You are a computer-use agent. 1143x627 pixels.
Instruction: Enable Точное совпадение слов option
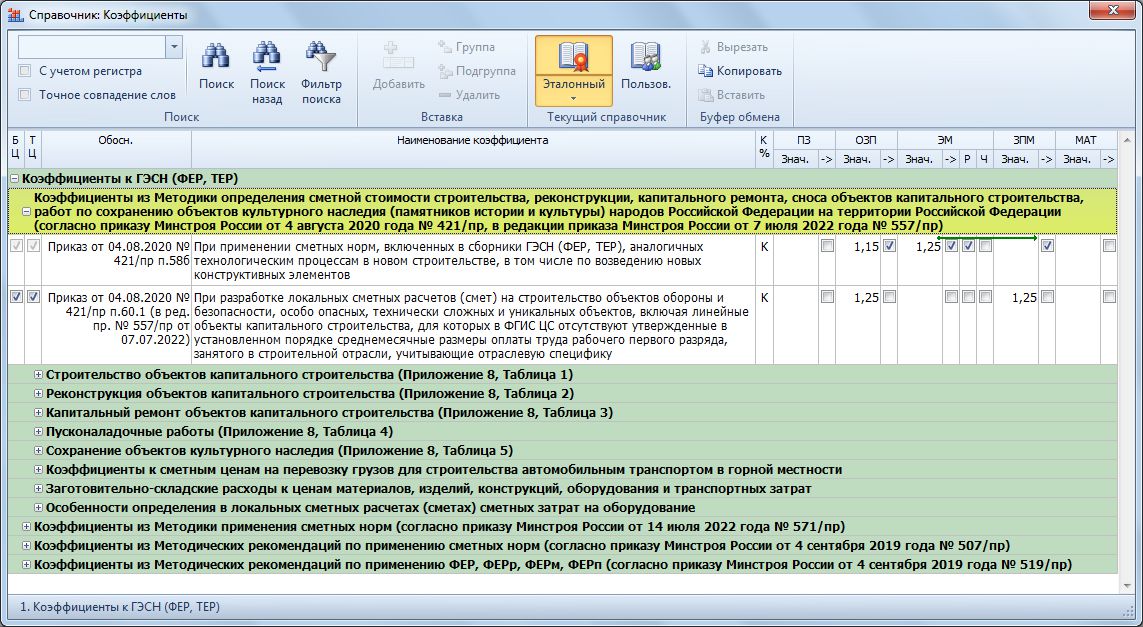(25, 95)
